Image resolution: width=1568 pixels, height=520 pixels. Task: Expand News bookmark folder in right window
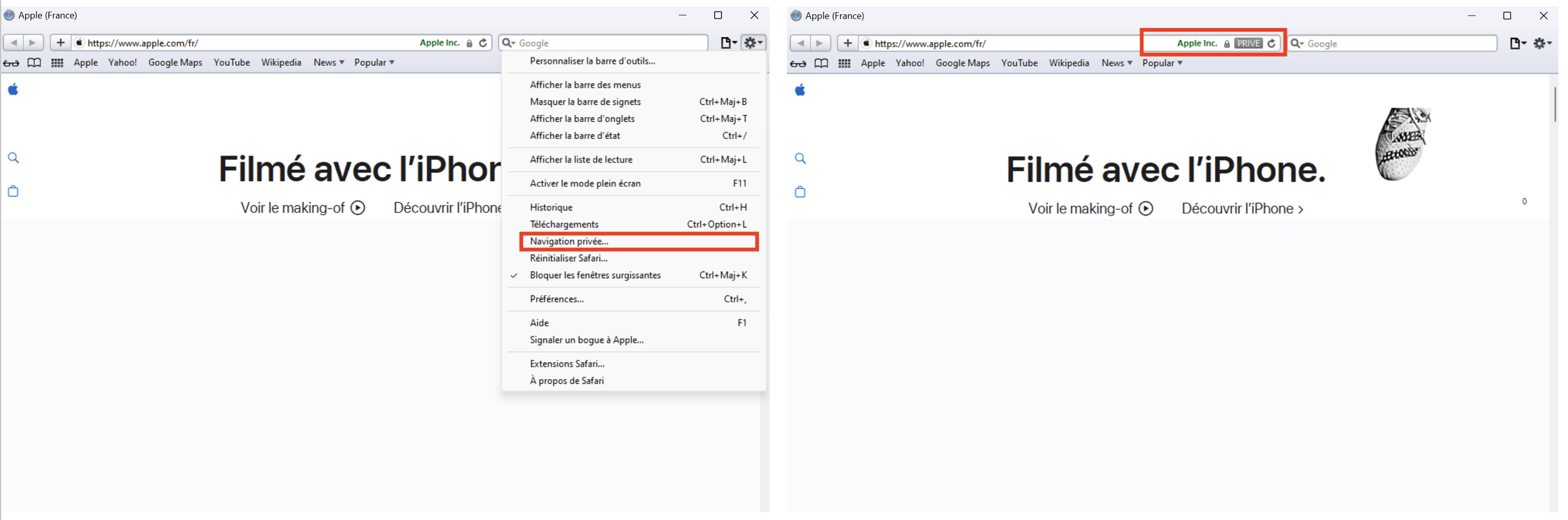click(1116, 63)
